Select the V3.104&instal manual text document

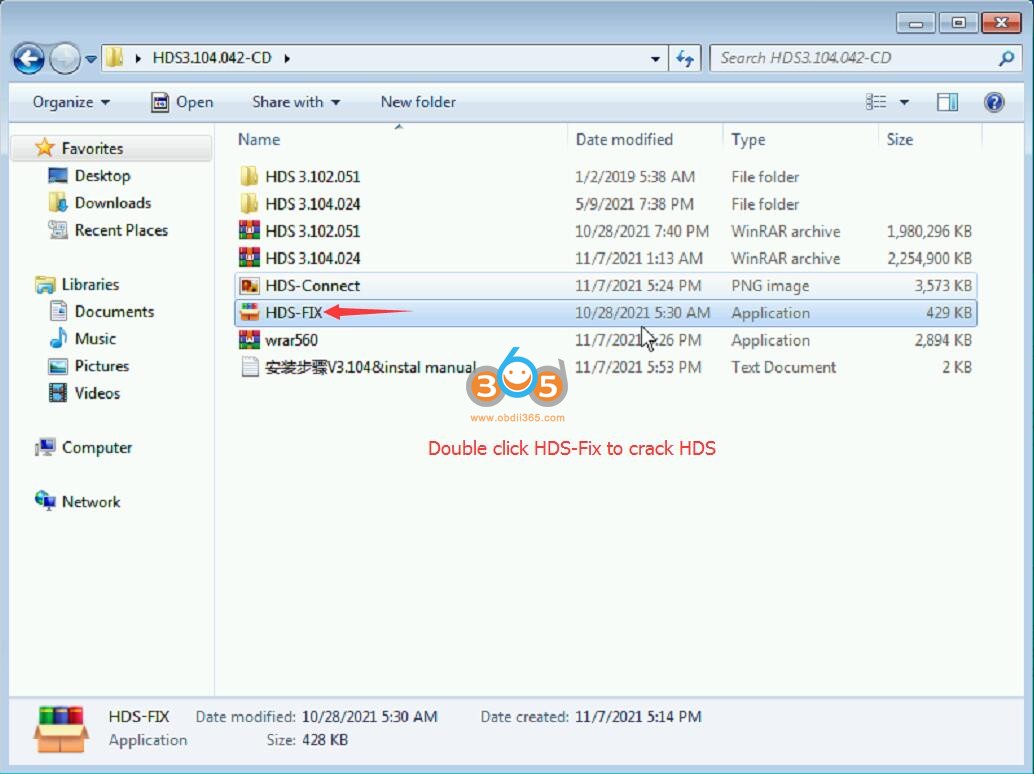pos(605,367)
